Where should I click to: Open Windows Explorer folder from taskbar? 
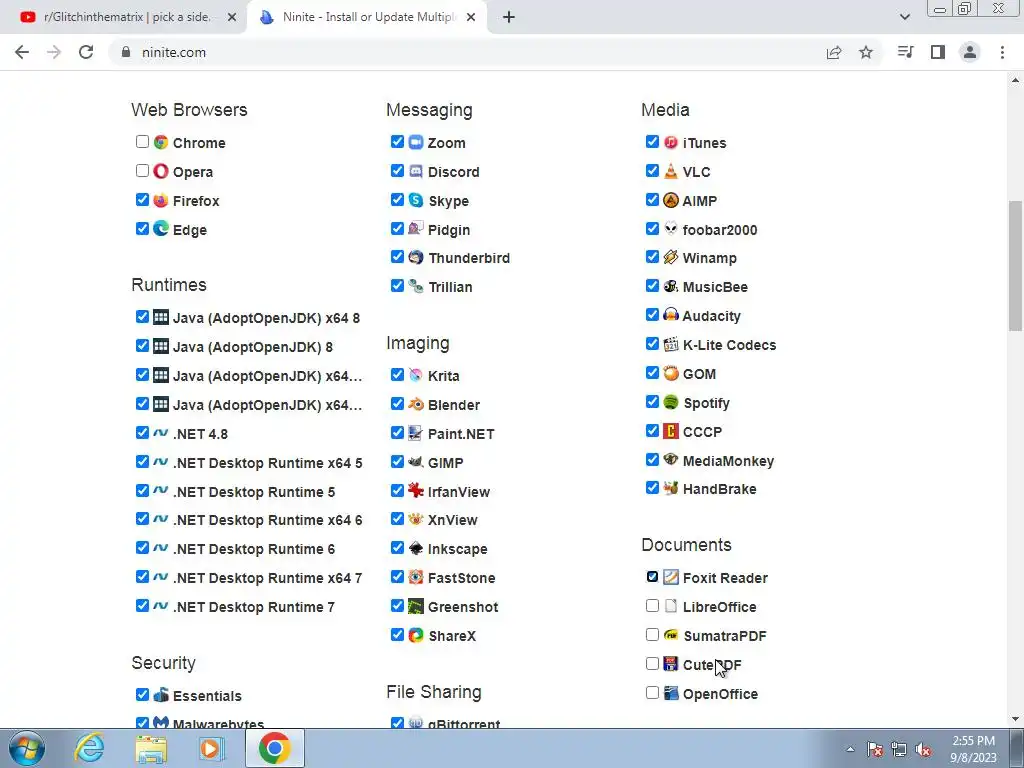(151, 748)
